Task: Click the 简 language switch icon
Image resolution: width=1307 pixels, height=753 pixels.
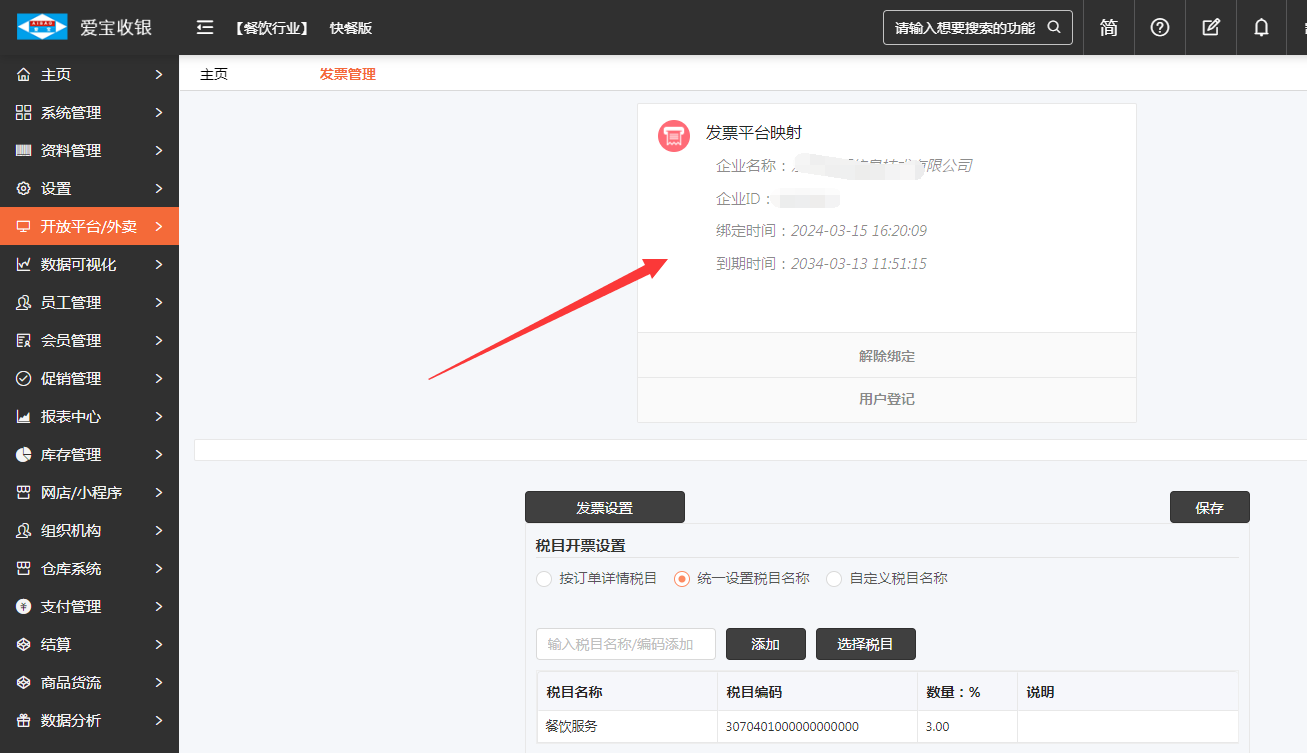Action: pos(1109,27)
